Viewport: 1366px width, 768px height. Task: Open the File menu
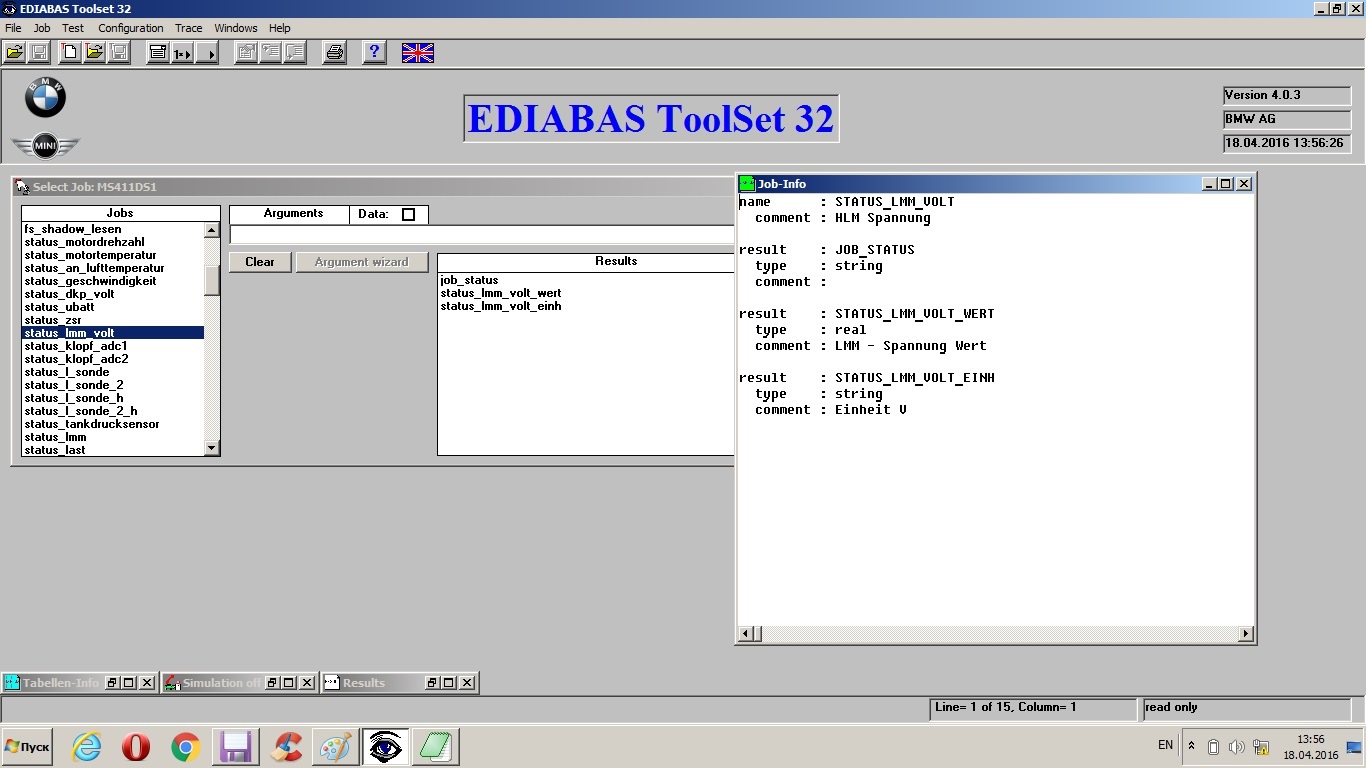tap(13, 28)
